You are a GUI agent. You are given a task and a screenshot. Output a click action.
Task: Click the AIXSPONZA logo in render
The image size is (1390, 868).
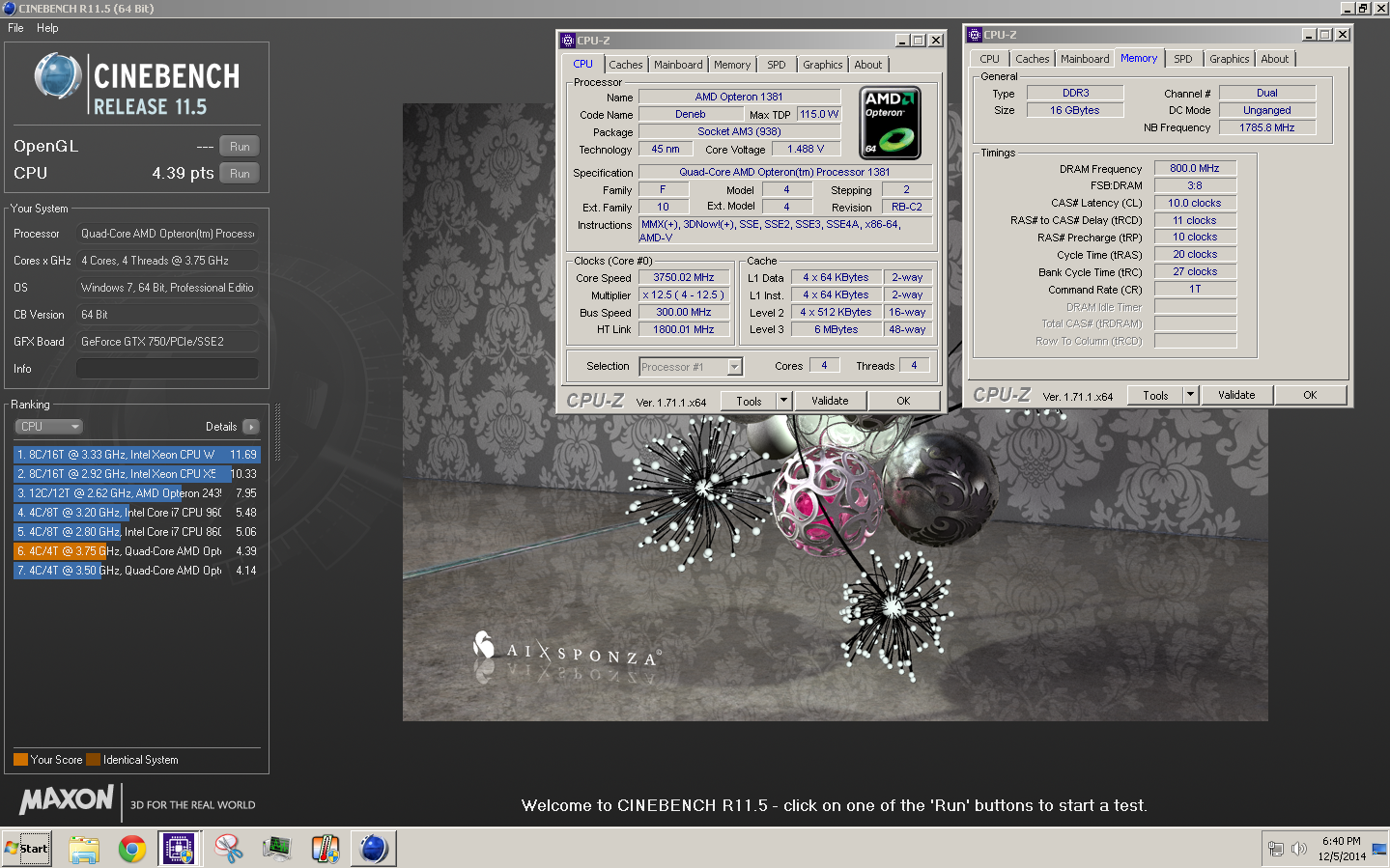[x=565, y=652]
